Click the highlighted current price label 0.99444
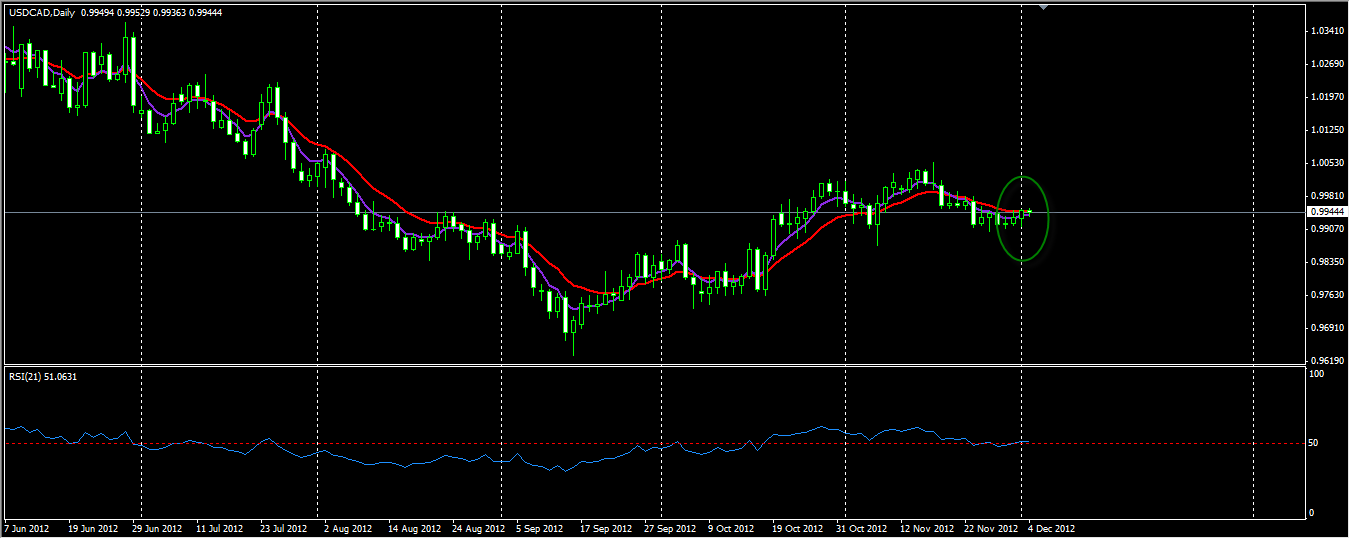This screenshot has width=1350, height=539. [x=1326, y=212]
